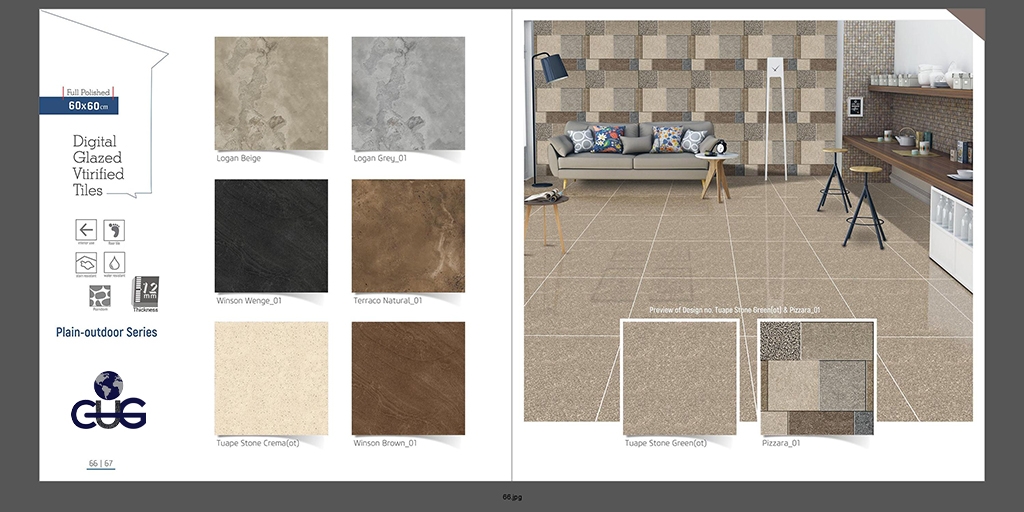Click the water resistant droplet icon
Screen dimensions: 1024x512
point(114,263)
